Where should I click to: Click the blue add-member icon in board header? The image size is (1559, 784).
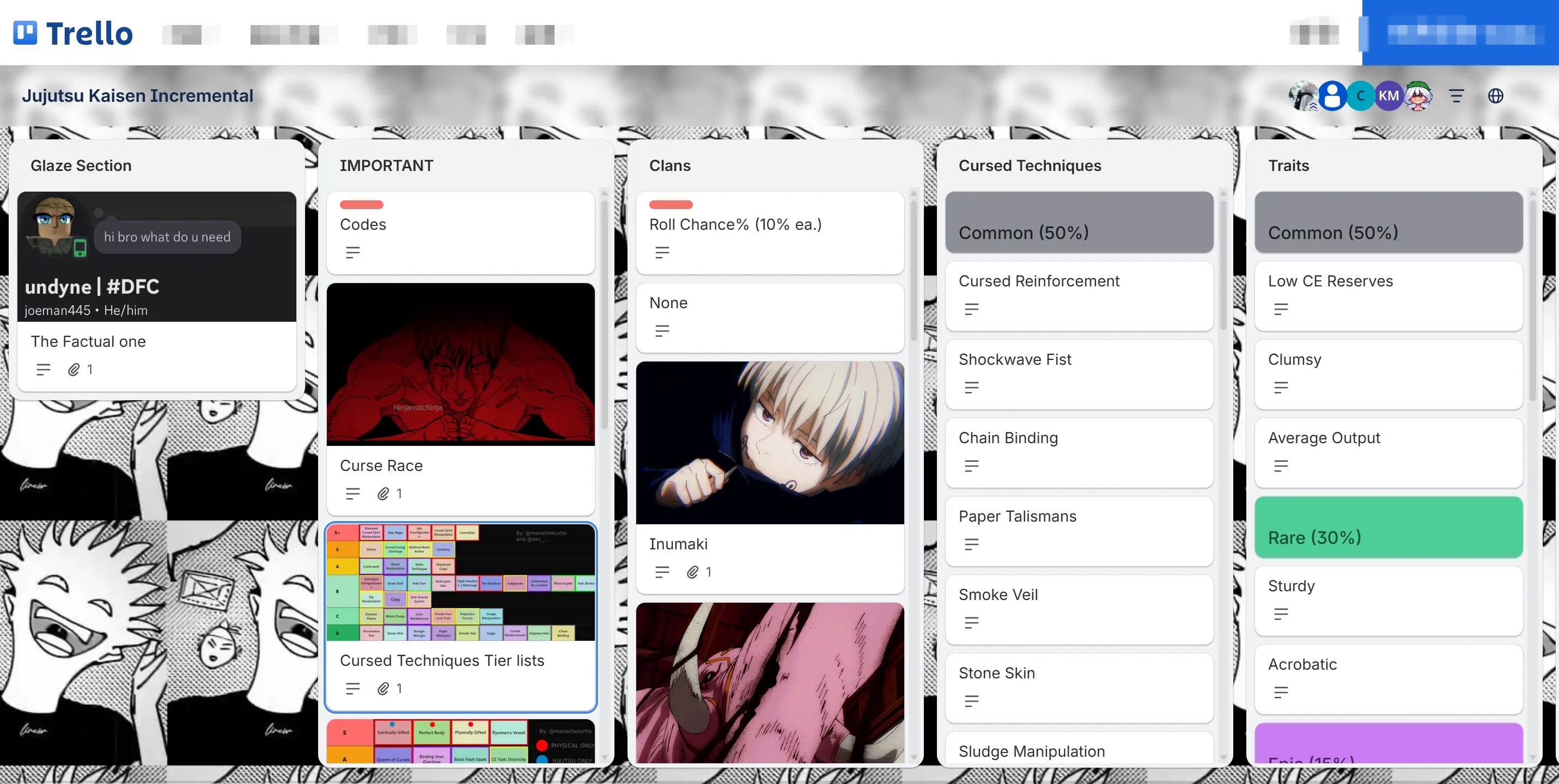click(x=1331, y=96)
